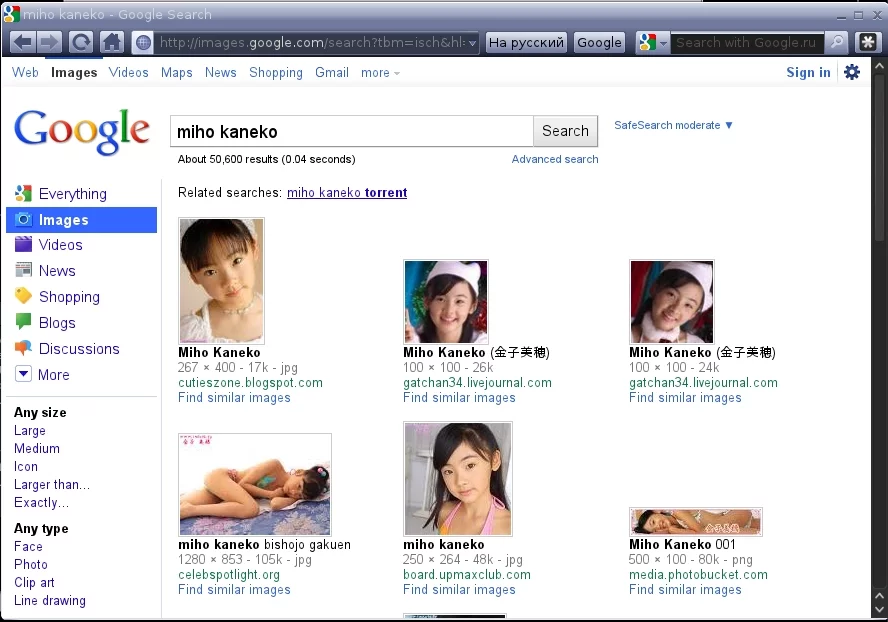Open Google settings gear icon
The image size is (888, 622).
852,72
